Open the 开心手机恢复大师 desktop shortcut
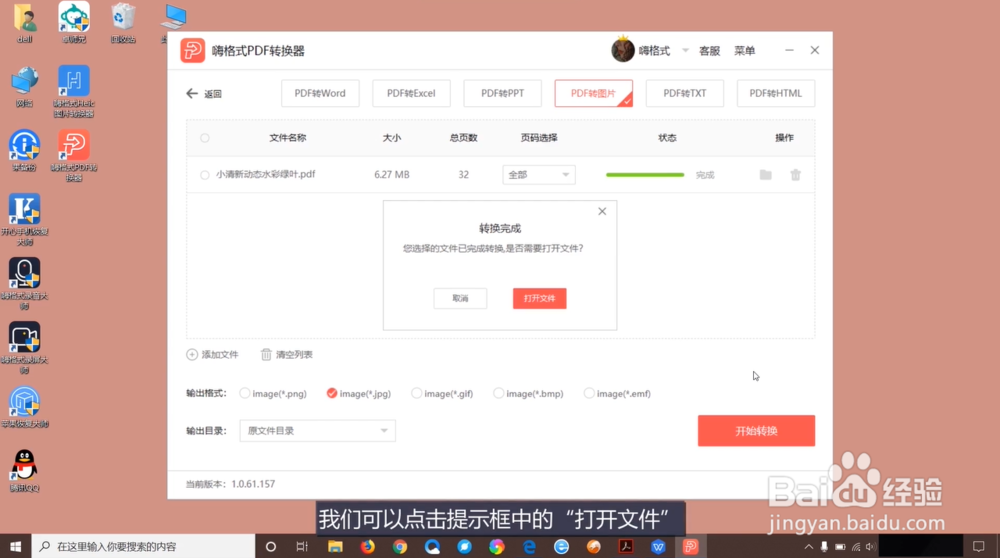This screenshot has height=558, width=1000. tap(24, 220)
